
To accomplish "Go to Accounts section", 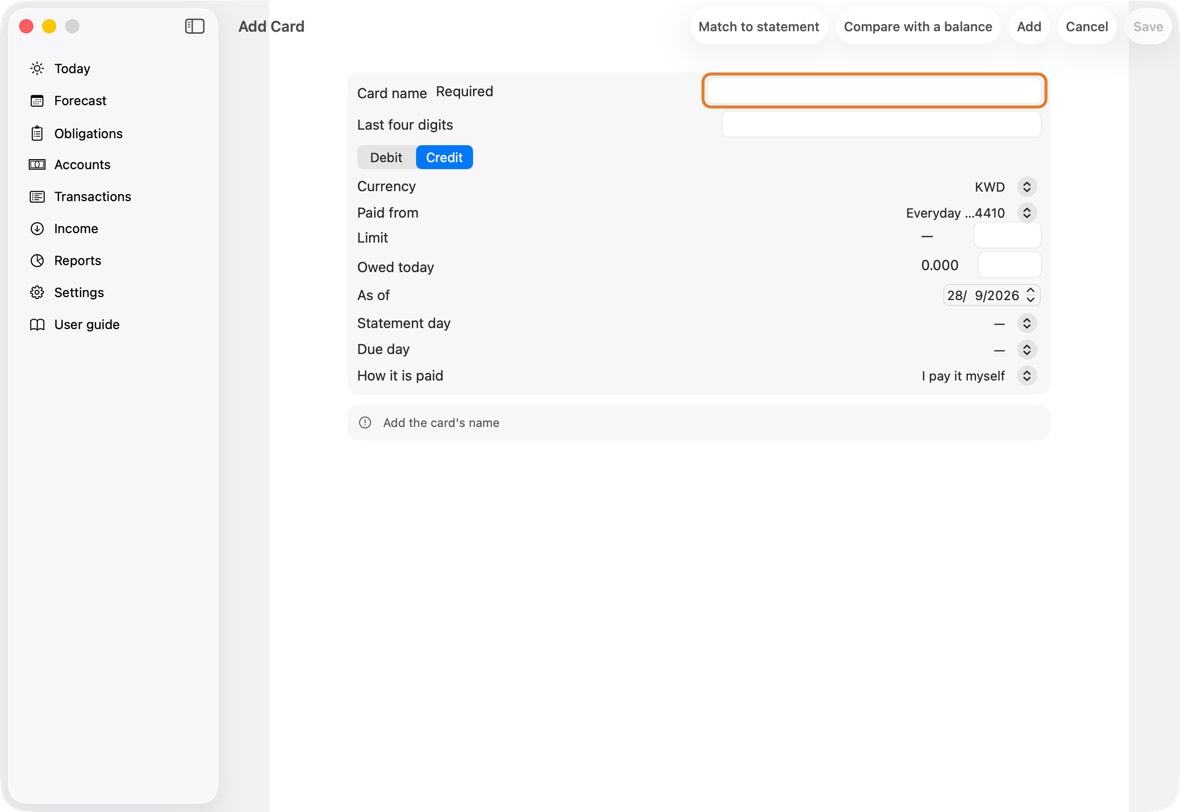I will [82, 165].
